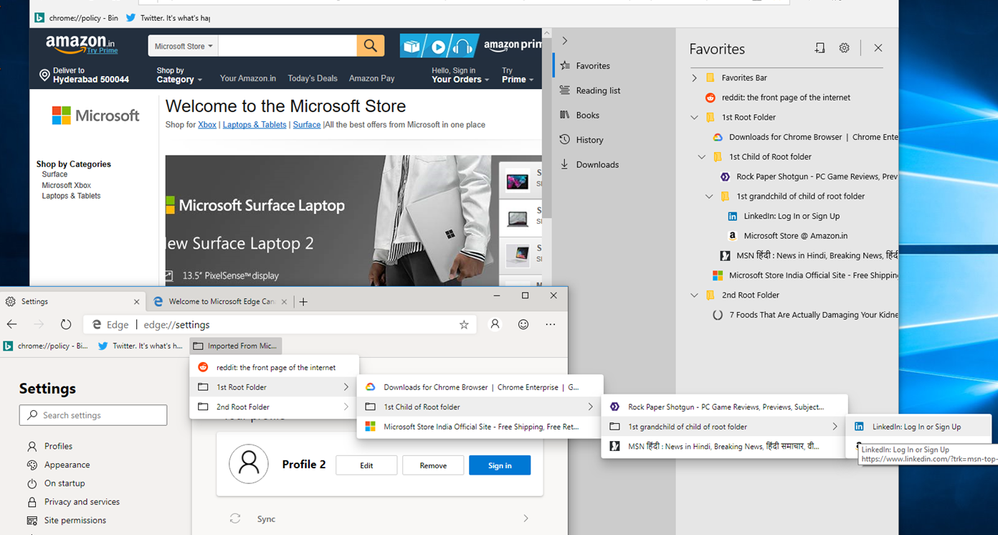Click Twitter bookmark in settings window bookmarks bar
The width and height of the screenshot is (998, 535).
click(141, 346)
